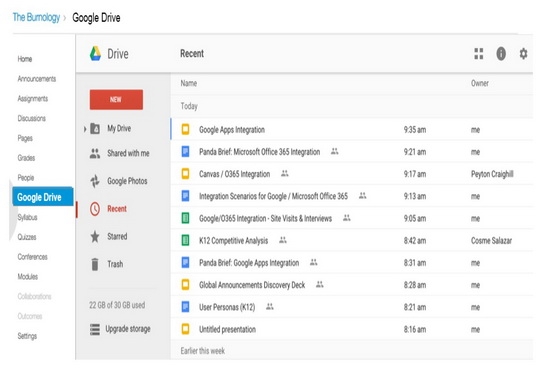Open the view details info icon
The height and width of the screenshot is (370, 540).
(x=501, y=54)
